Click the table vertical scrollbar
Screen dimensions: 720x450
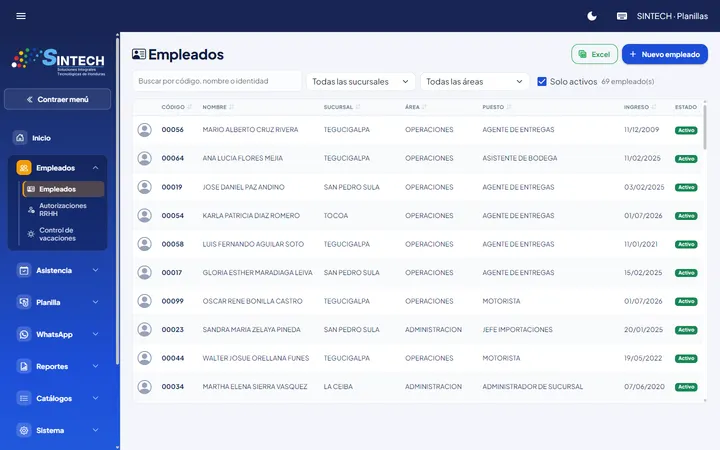[x=705, y=126]
